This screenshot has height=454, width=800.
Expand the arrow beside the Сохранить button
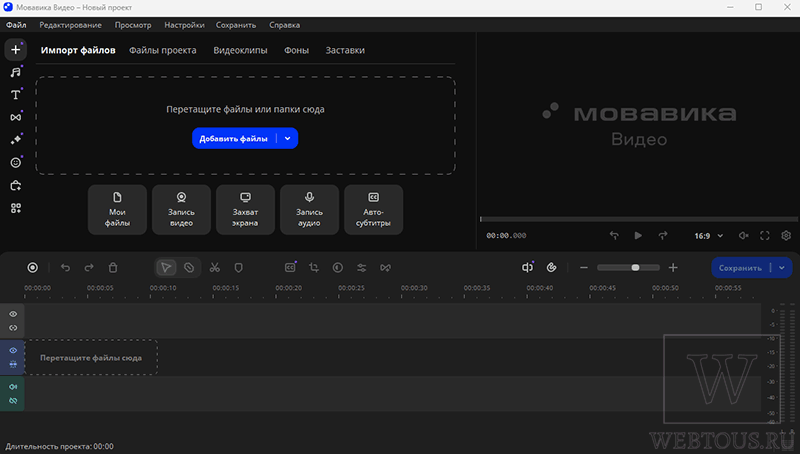pyautogui.click(x=782, y=268)
